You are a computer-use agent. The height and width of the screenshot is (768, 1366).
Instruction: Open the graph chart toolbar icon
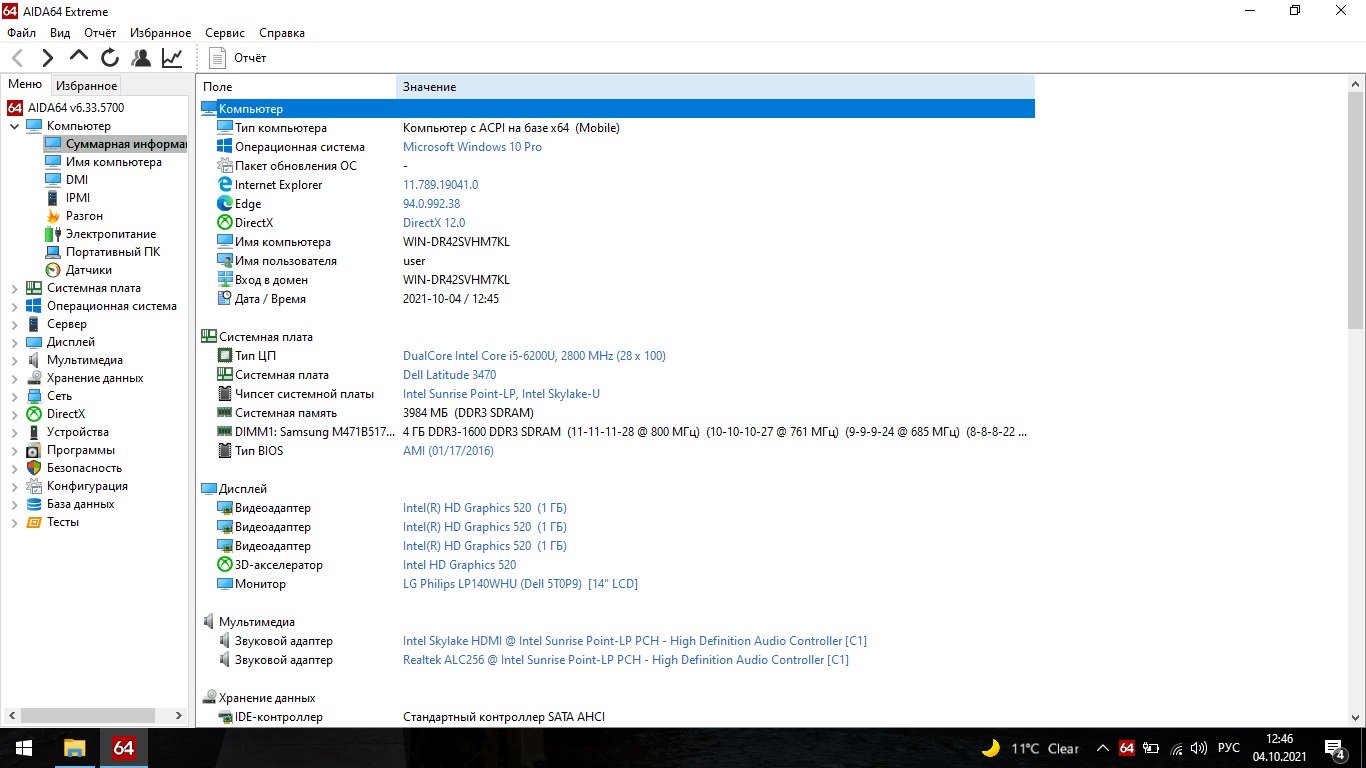172,58
